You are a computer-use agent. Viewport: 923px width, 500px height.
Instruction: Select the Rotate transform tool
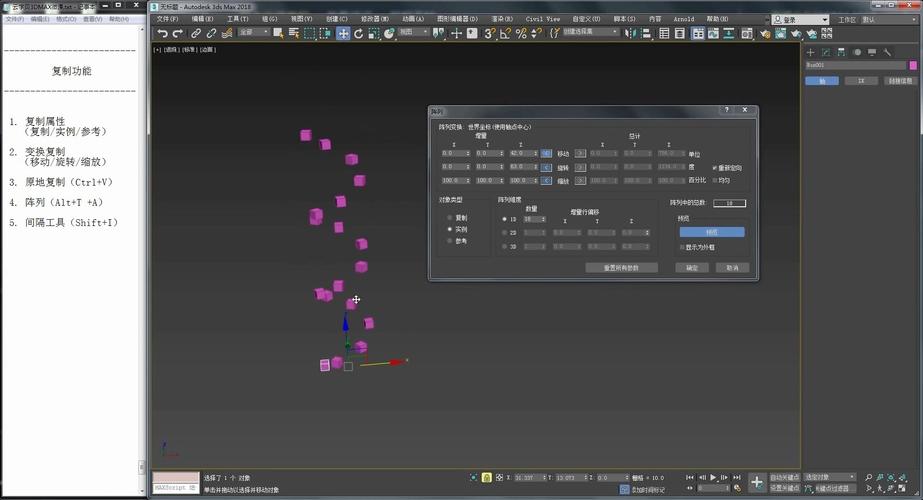pos(358,33)
